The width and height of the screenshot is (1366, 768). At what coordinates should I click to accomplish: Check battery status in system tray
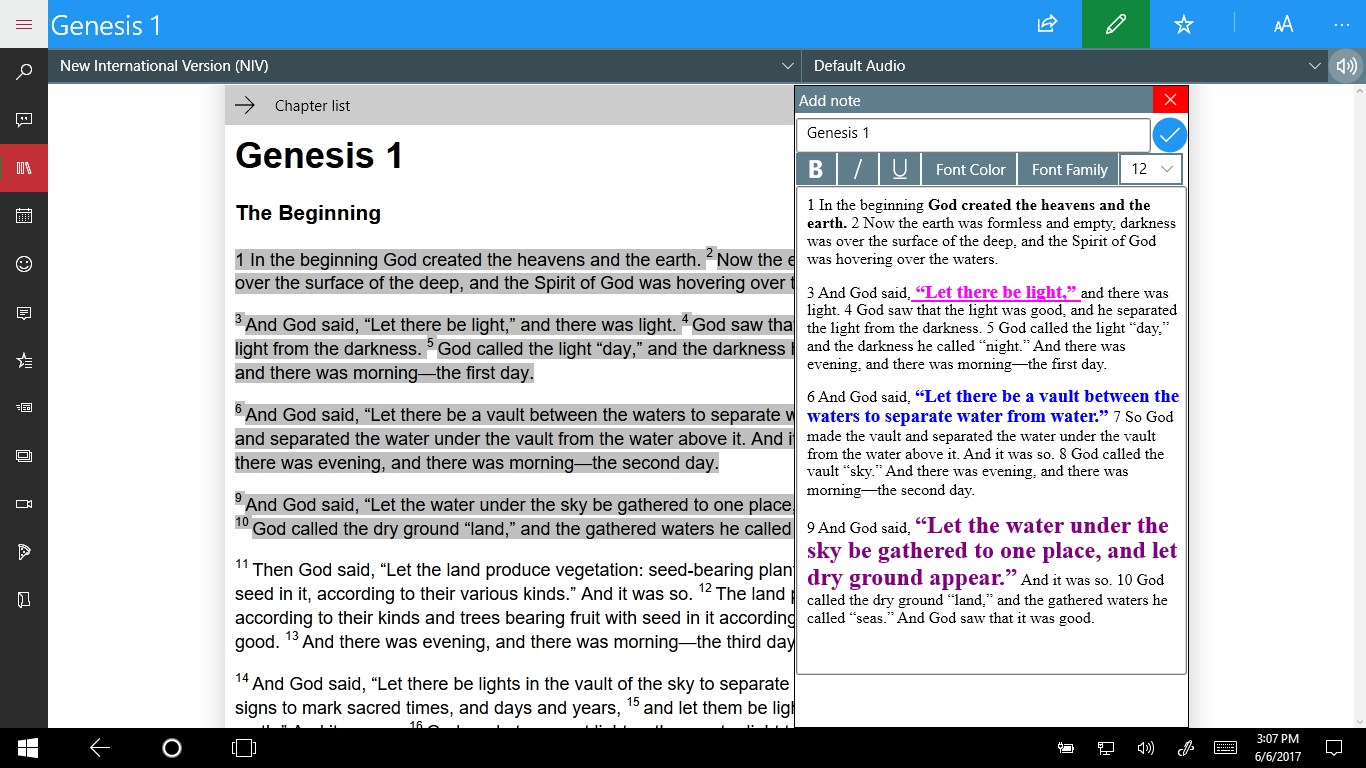(1066, 747)
